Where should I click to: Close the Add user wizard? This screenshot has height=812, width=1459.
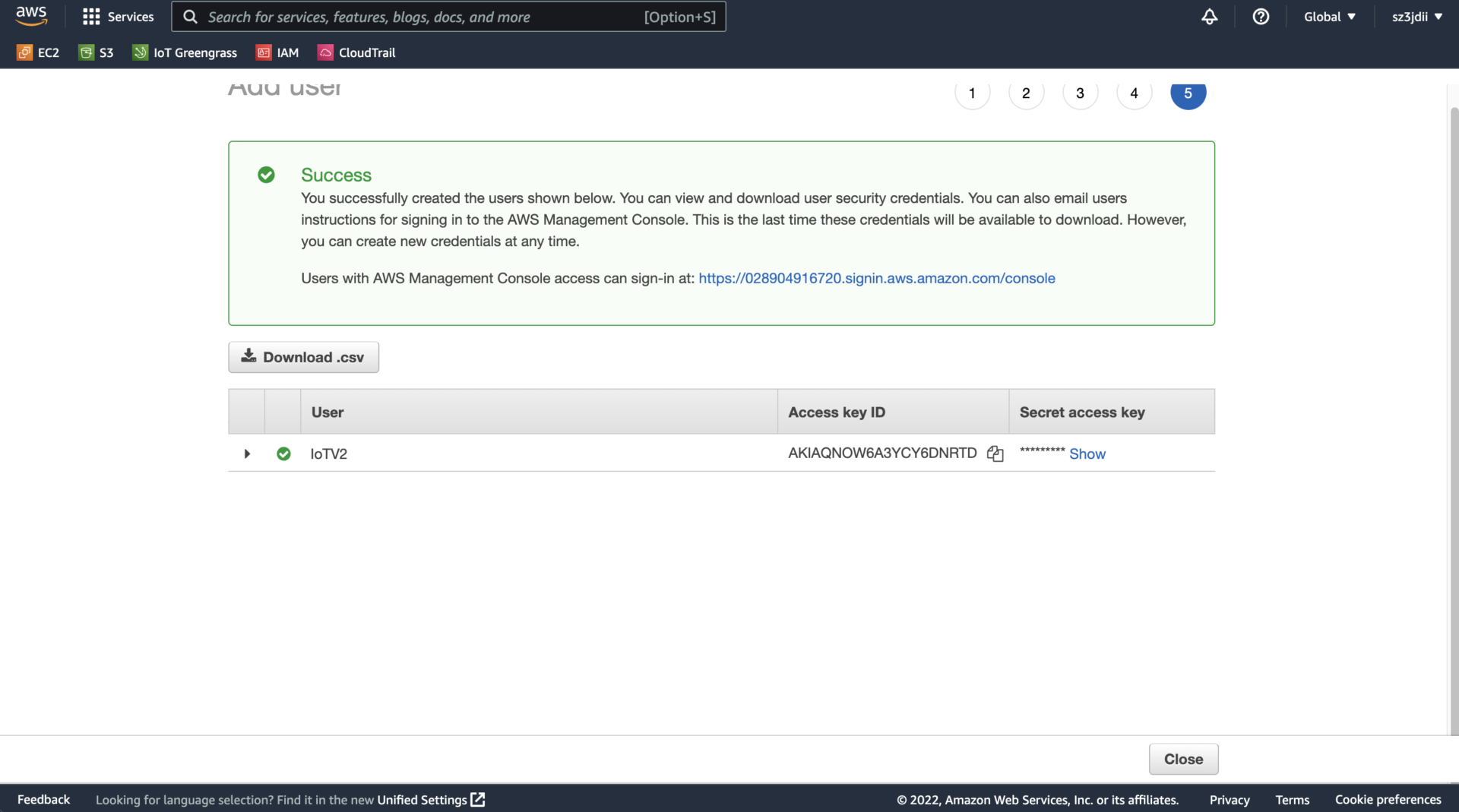pos(1183,760)
